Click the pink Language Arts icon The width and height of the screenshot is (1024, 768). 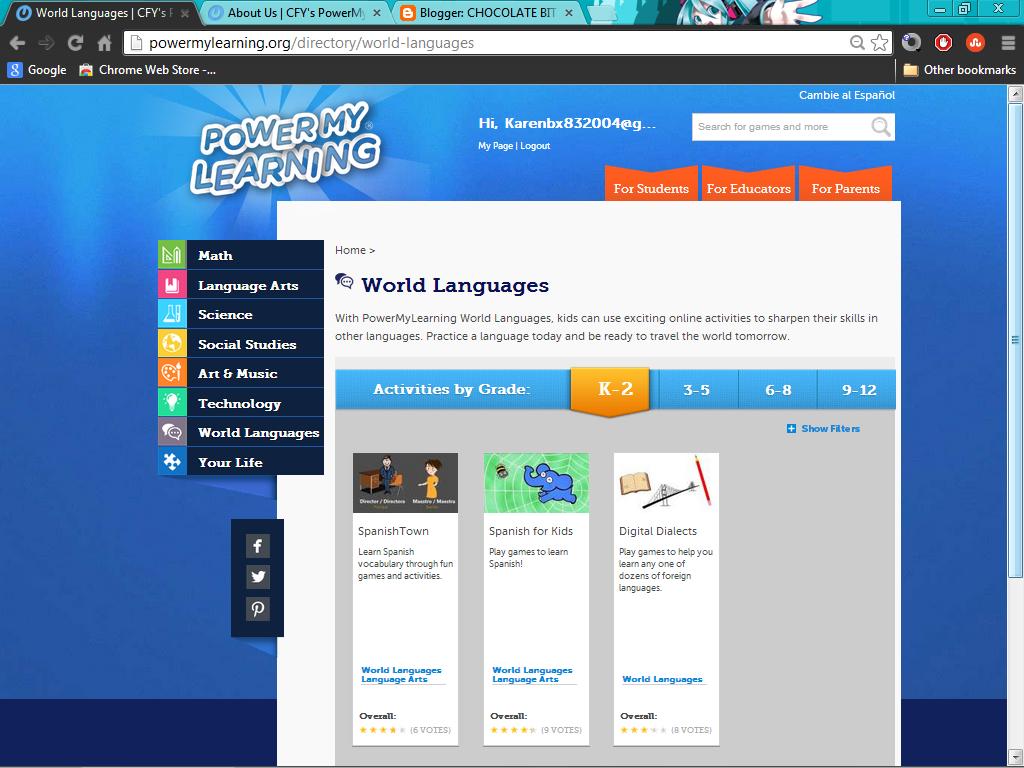click(172, 285)
